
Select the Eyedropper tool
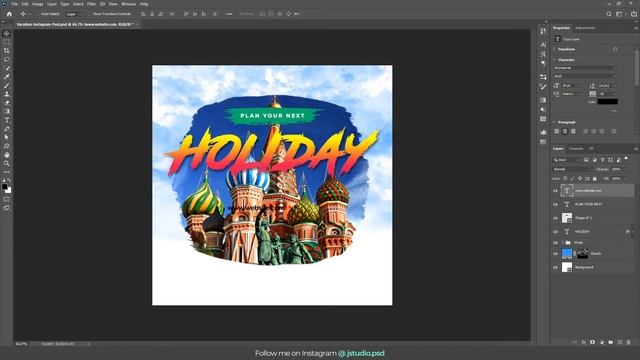(7, 77)
